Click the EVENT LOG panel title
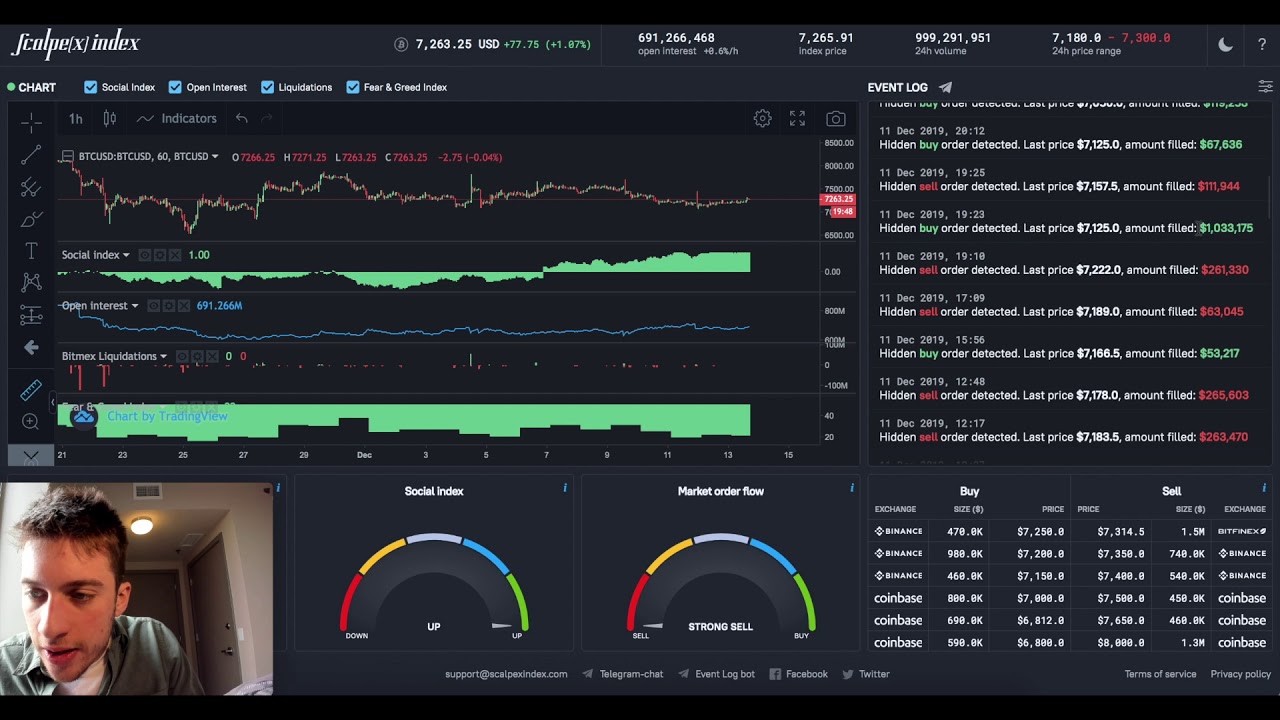Image resolution: width=1280 pixels, height=720 pixels. [897, 87]
